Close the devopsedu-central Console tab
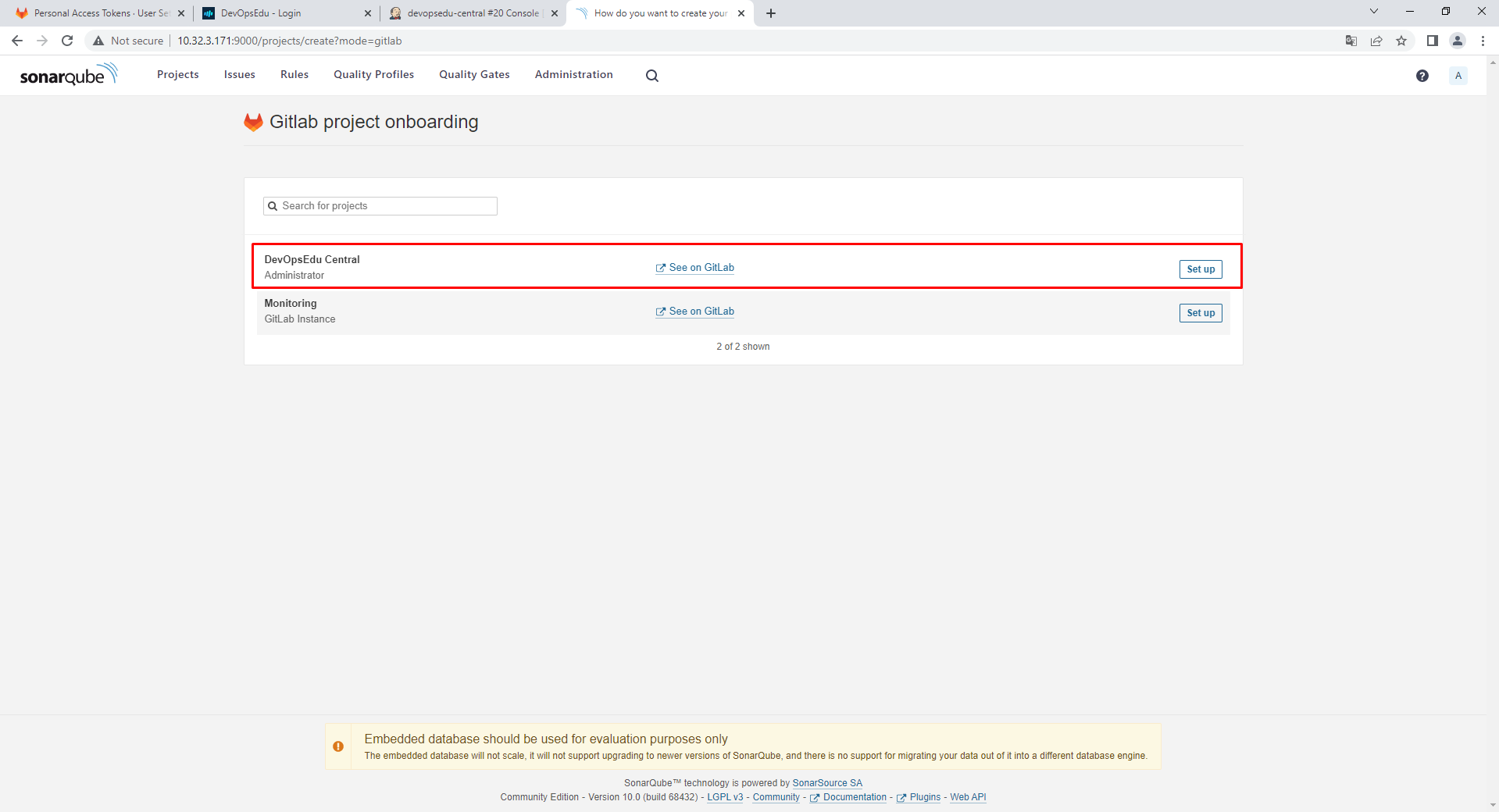This screenshot has height=812, width=1499. pos(555,13)
